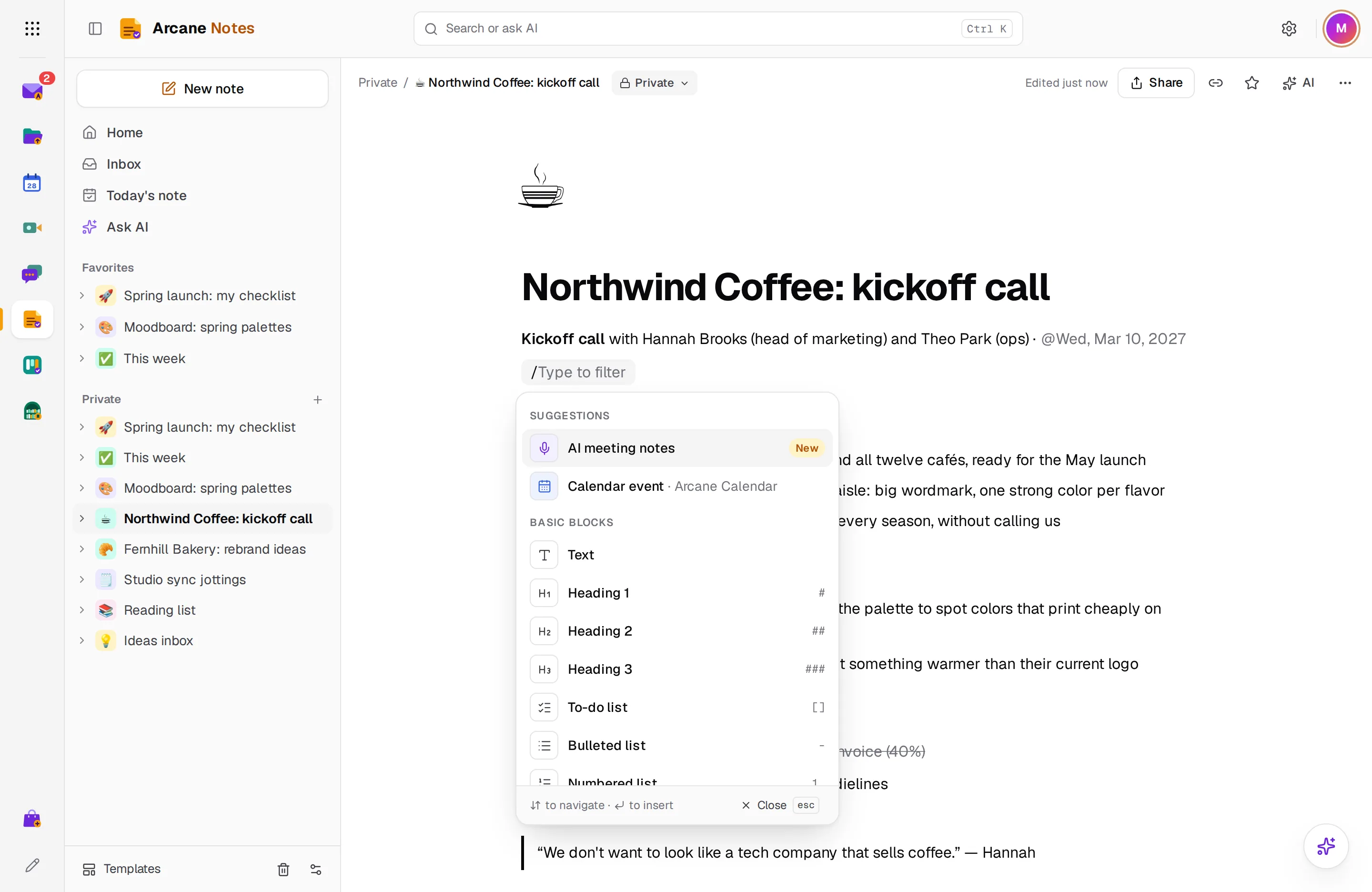Expand Favorites Spring launch: my checklist

pos(82,296)
